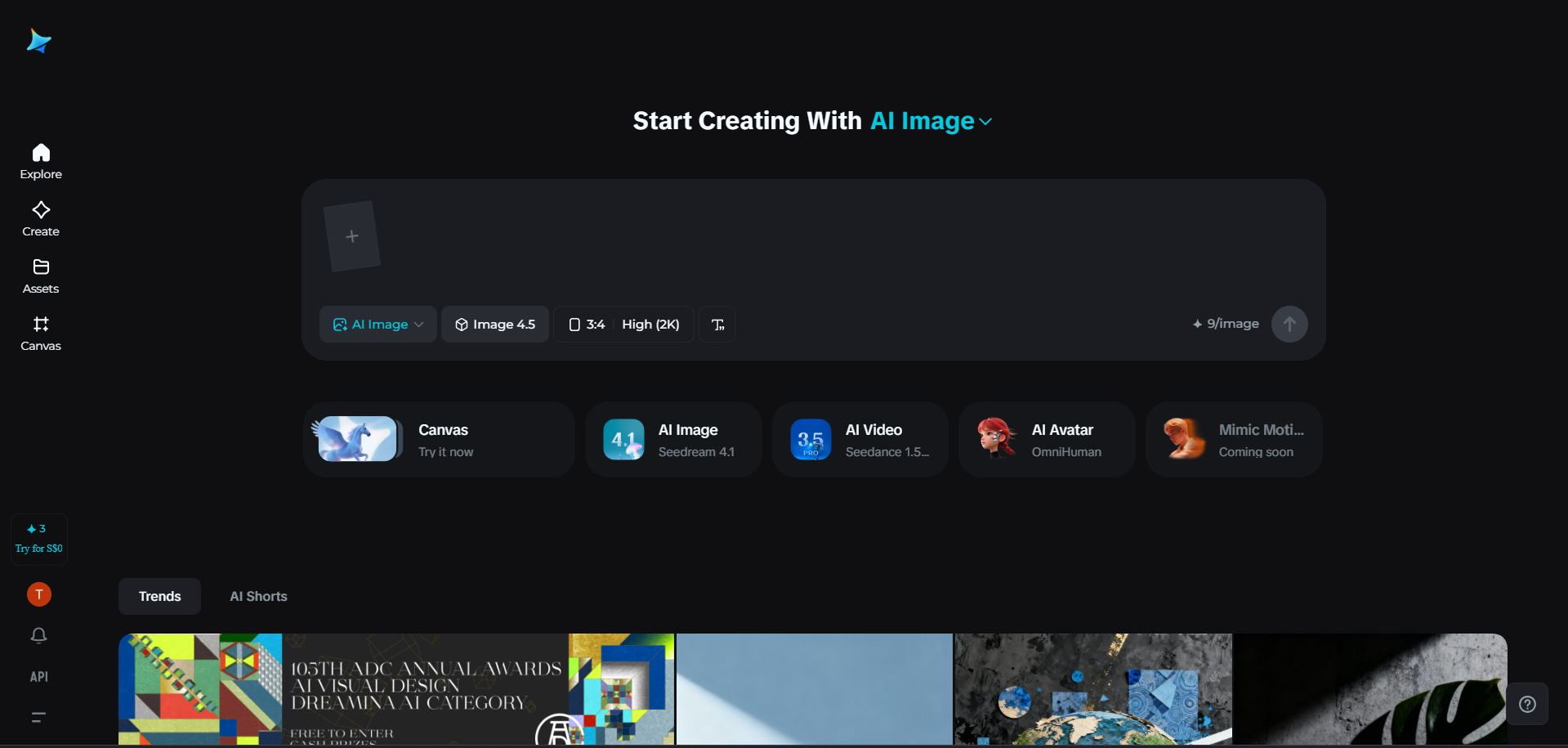Expand the sidebar menu icon
Viewport: 1568px width, 748px height.
(x=38, y=718)
